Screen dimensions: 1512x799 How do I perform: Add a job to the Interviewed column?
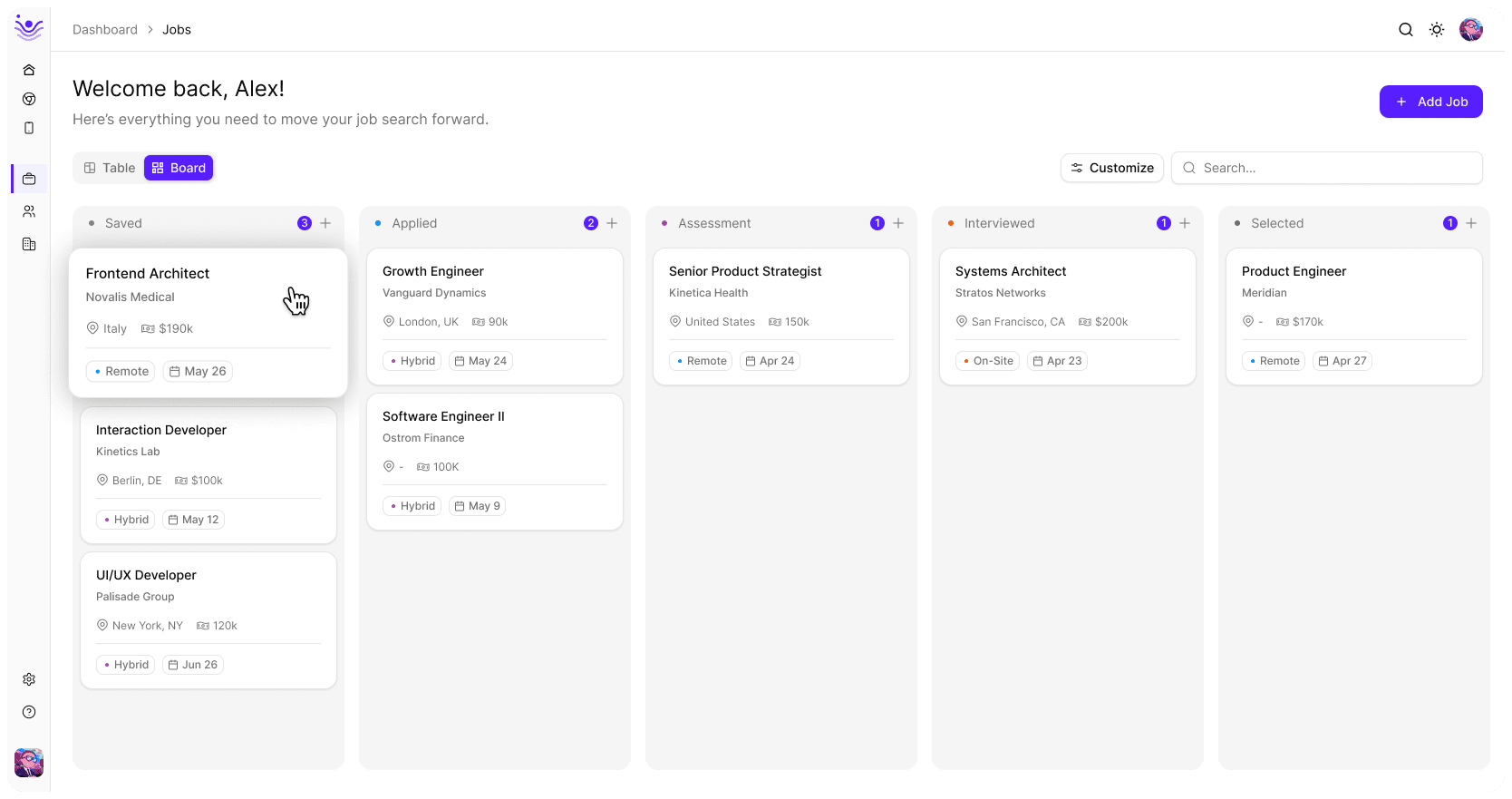tap(1185, 223)
